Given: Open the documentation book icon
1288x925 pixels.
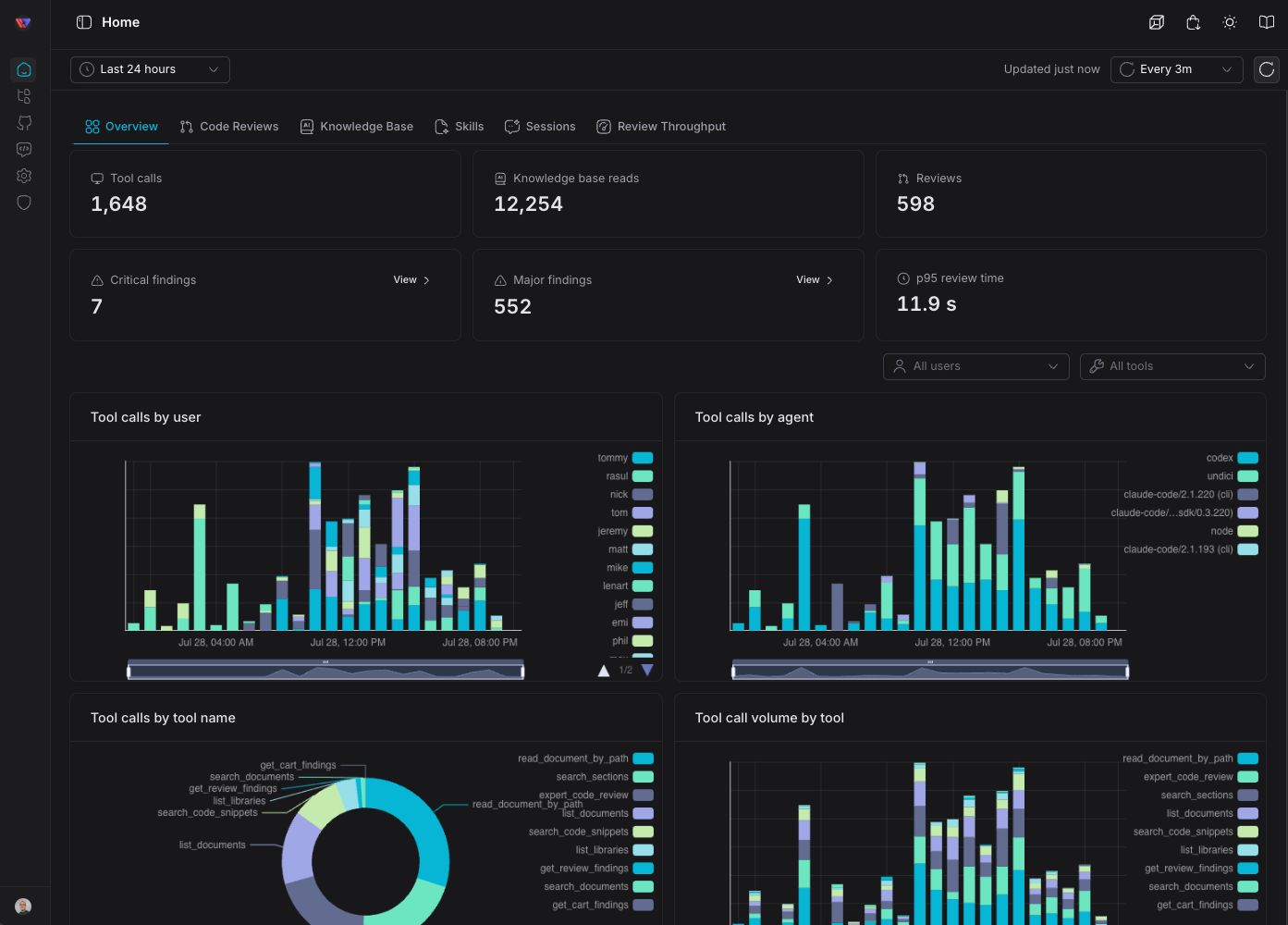Looking at the screenshot, I should [x=1267, y=22].
